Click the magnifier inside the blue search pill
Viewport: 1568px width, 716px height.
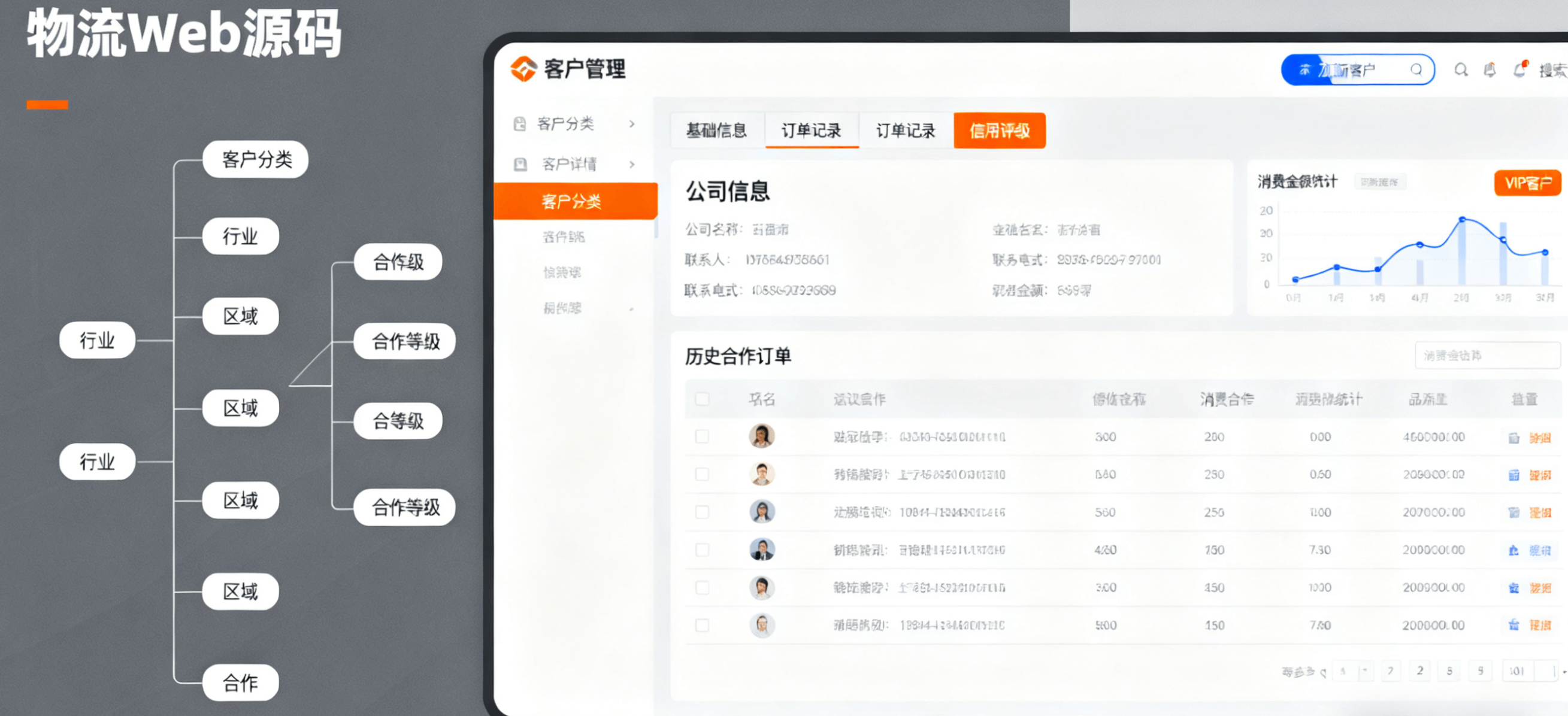tap(1416, 69)
